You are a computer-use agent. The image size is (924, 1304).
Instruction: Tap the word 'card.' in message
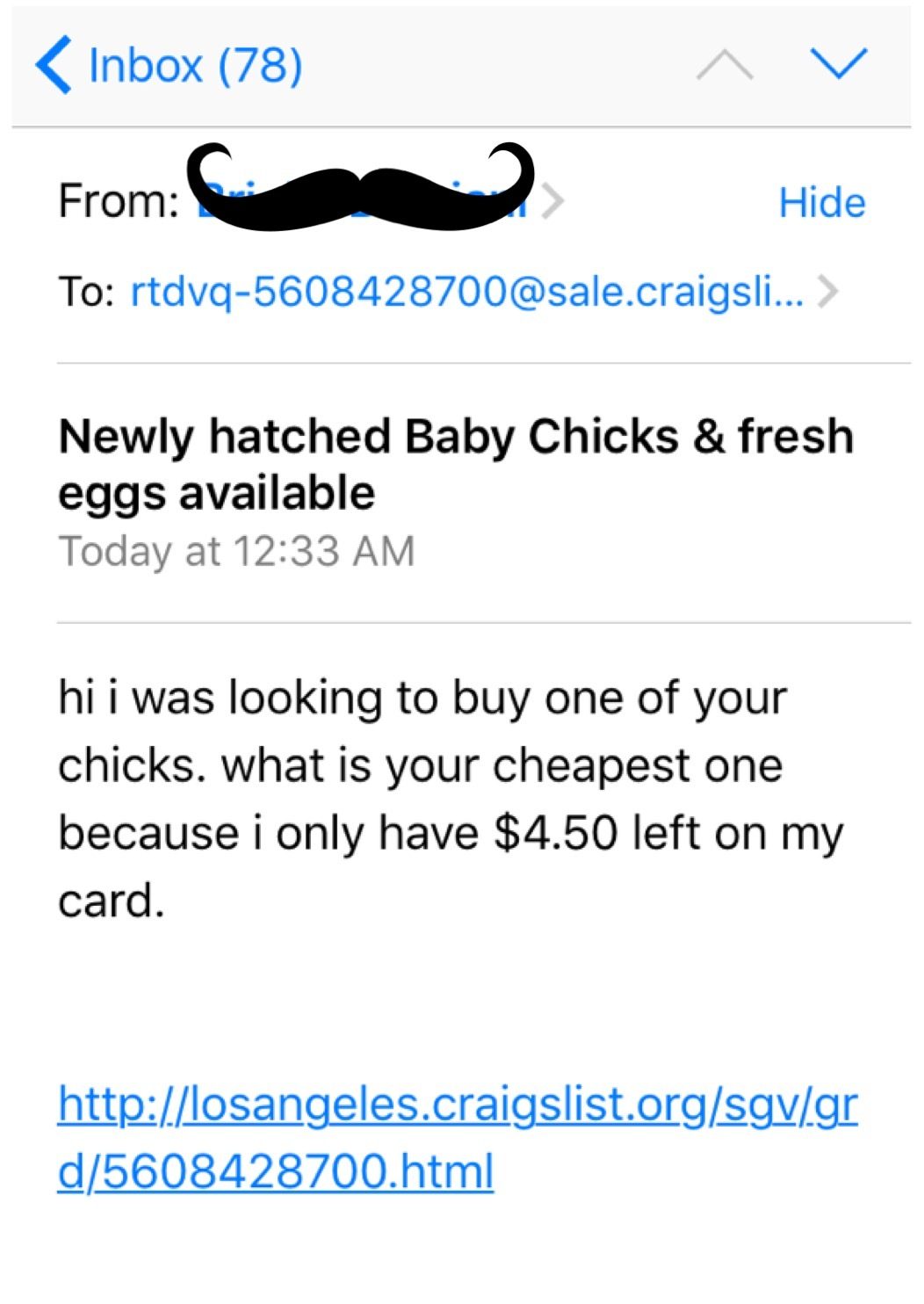(x=111, y=902)
